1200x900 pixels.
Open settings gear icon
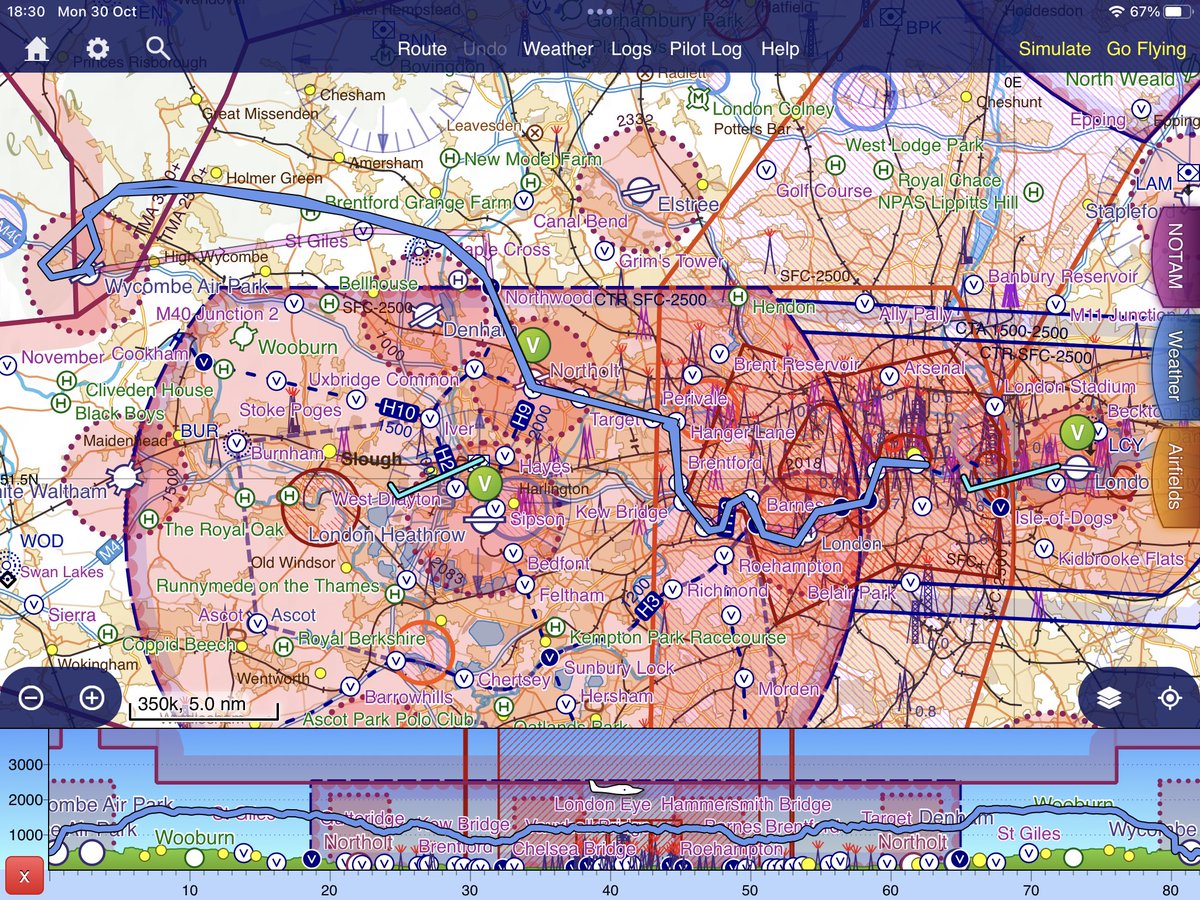tap(97, 49)
